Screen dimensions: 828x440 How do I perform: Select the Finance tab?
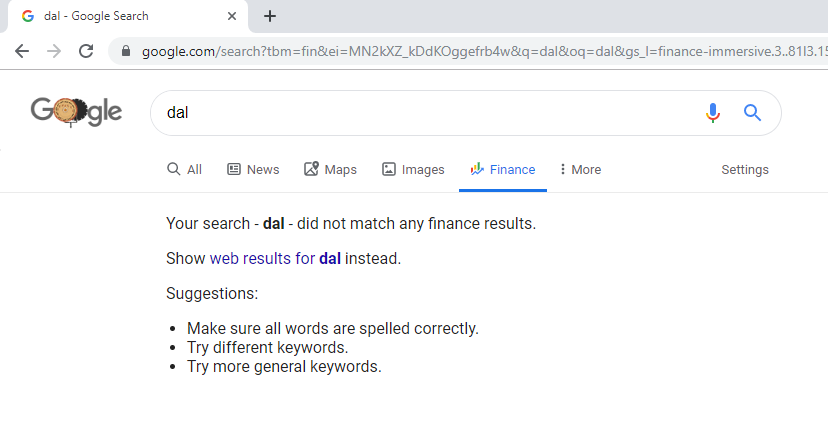point(503,170)
